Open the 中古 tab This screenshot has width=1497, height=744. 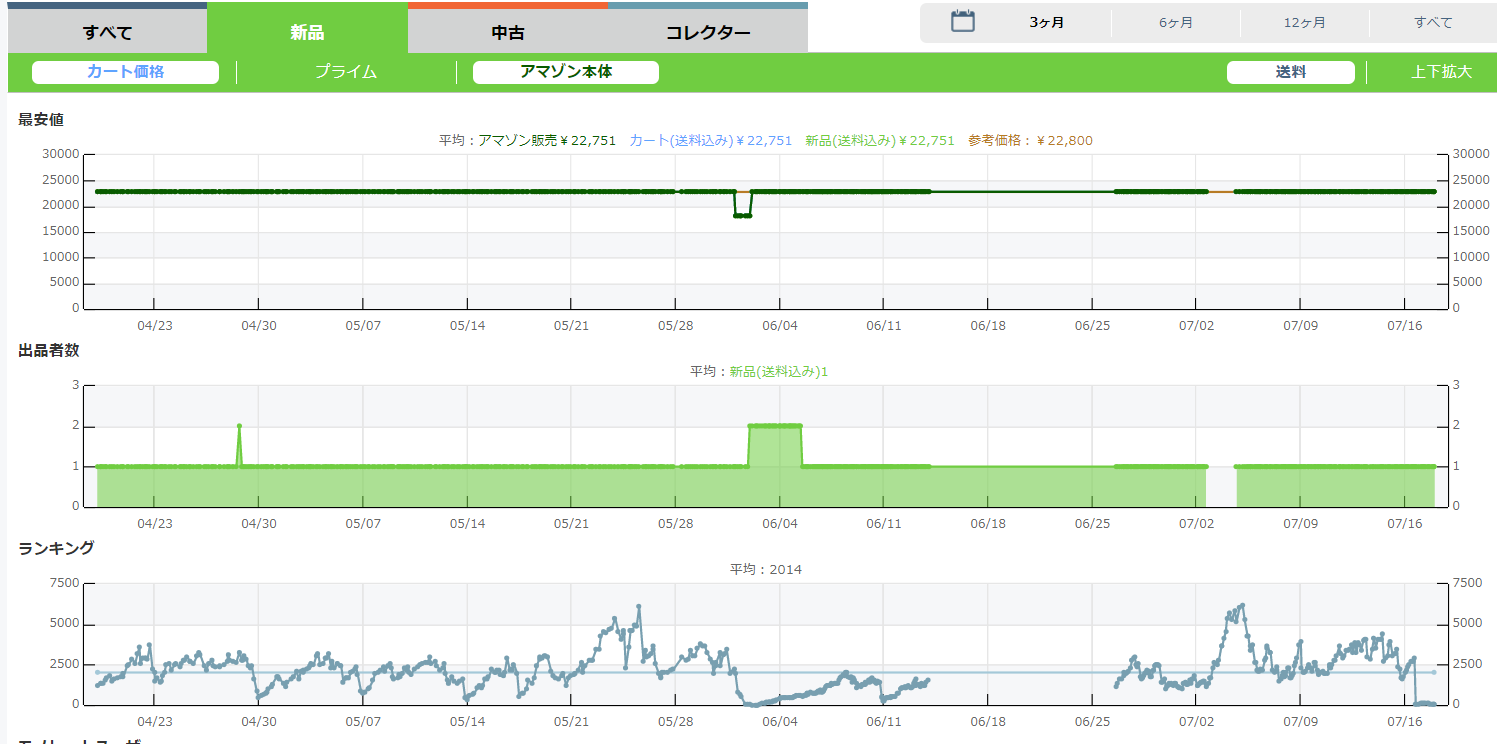pos(508,32)
